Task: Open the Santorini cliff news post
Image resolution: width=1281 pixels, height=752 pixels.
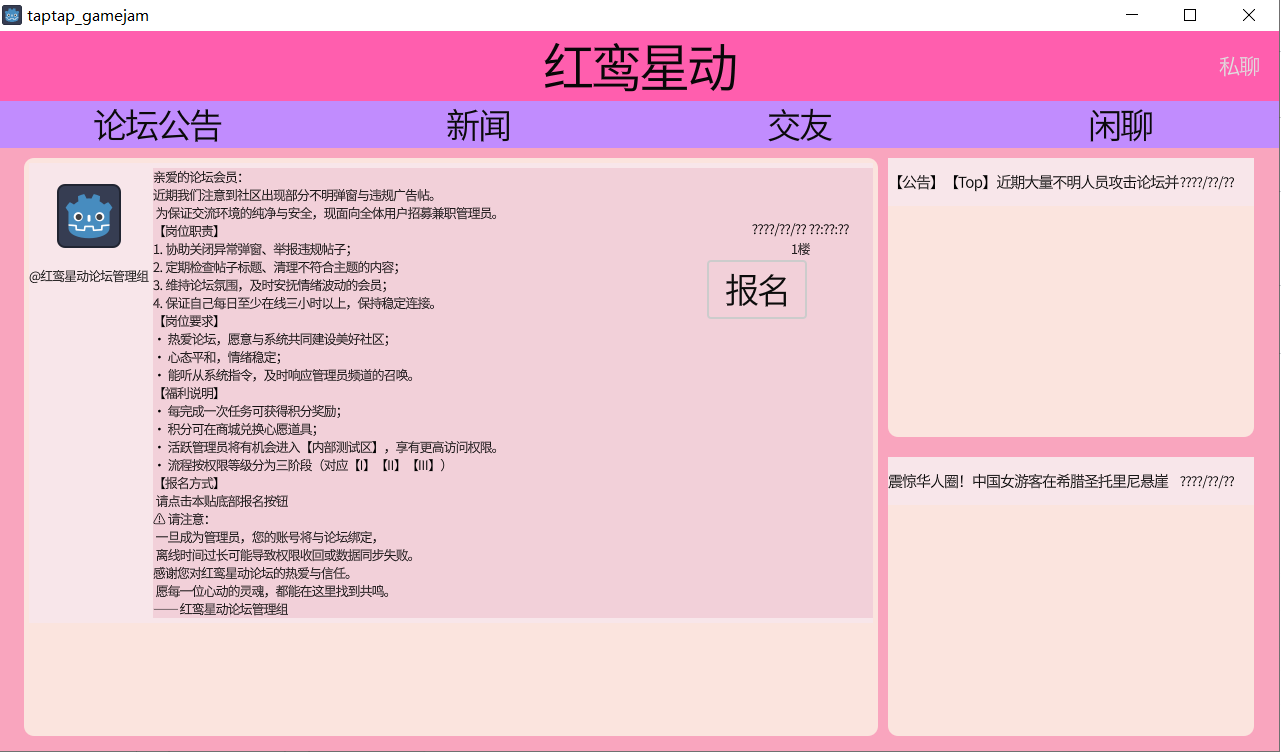Action: tap(1050, 481)
